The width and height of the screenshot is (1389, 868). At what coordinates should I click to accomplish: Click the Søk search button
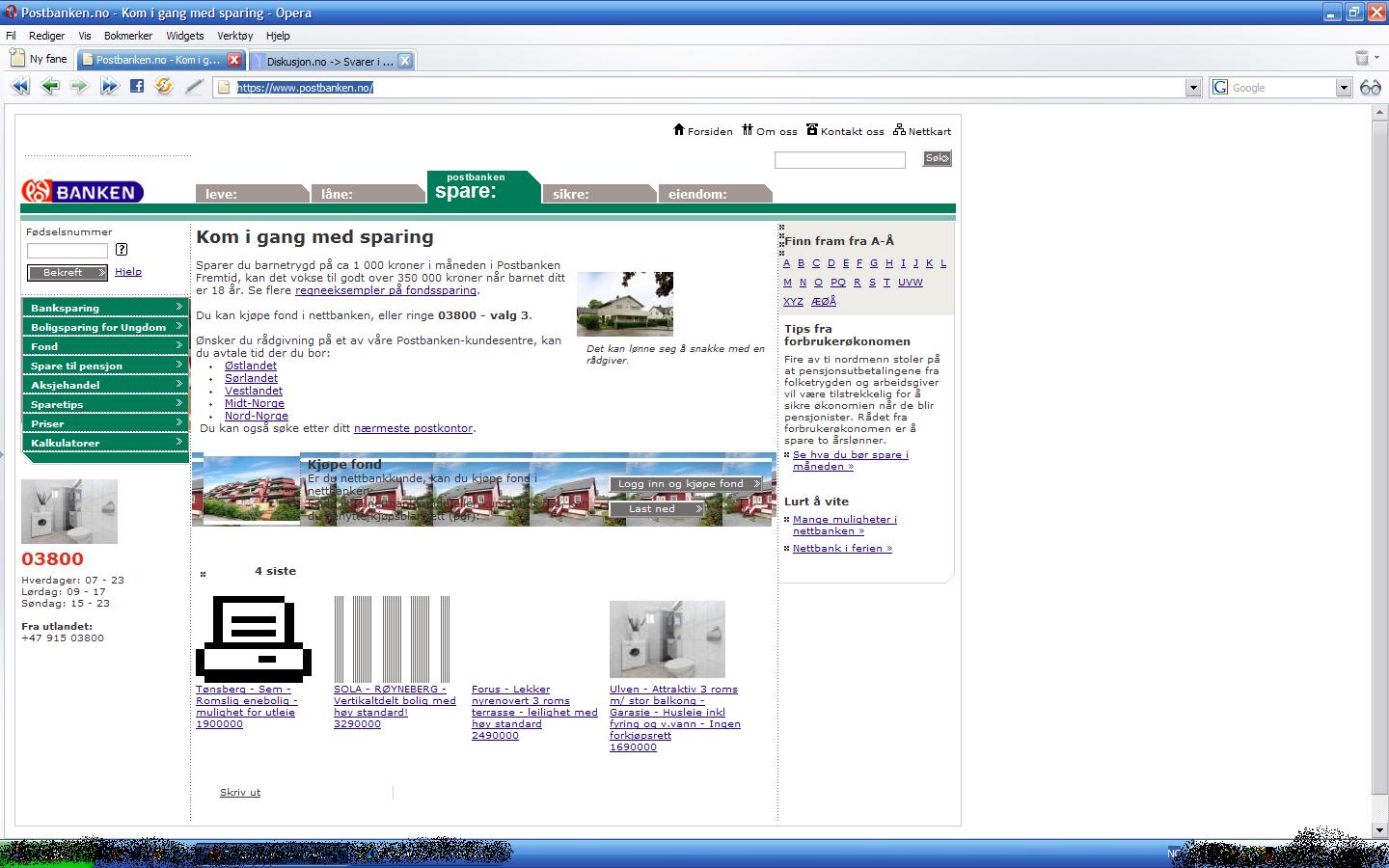tap(937, 158)
